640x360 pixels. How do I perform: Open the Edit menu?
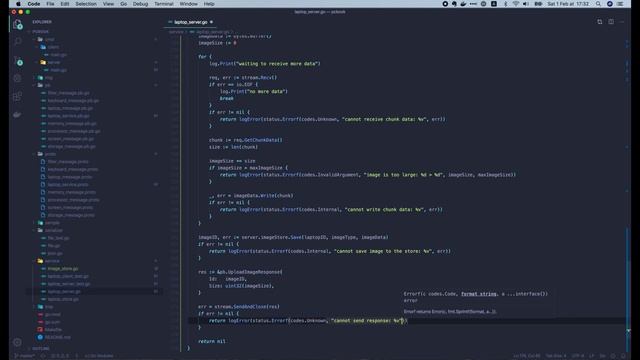click(65, 4)
